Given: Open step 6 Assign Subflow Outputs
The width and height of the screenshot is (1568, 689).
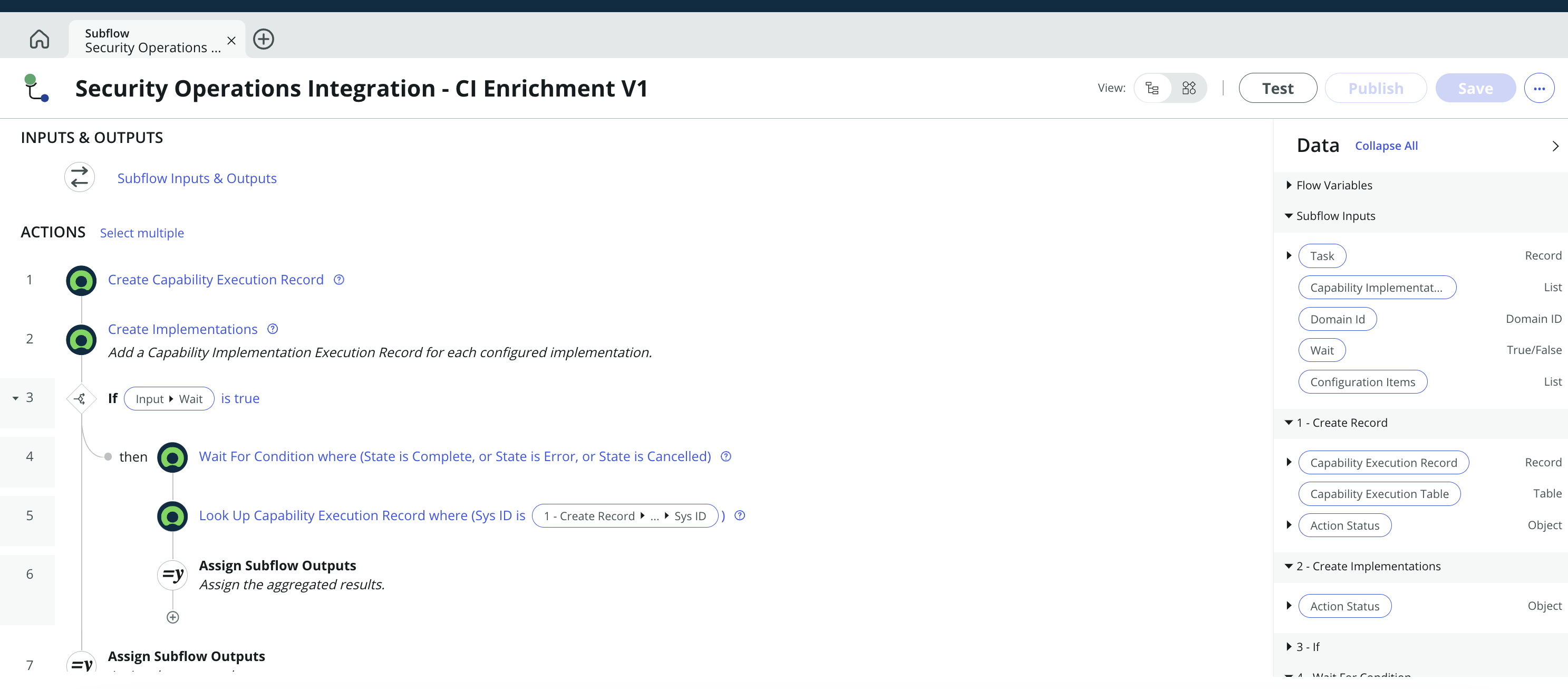Looking at the screenshot, I should (277, 566).
